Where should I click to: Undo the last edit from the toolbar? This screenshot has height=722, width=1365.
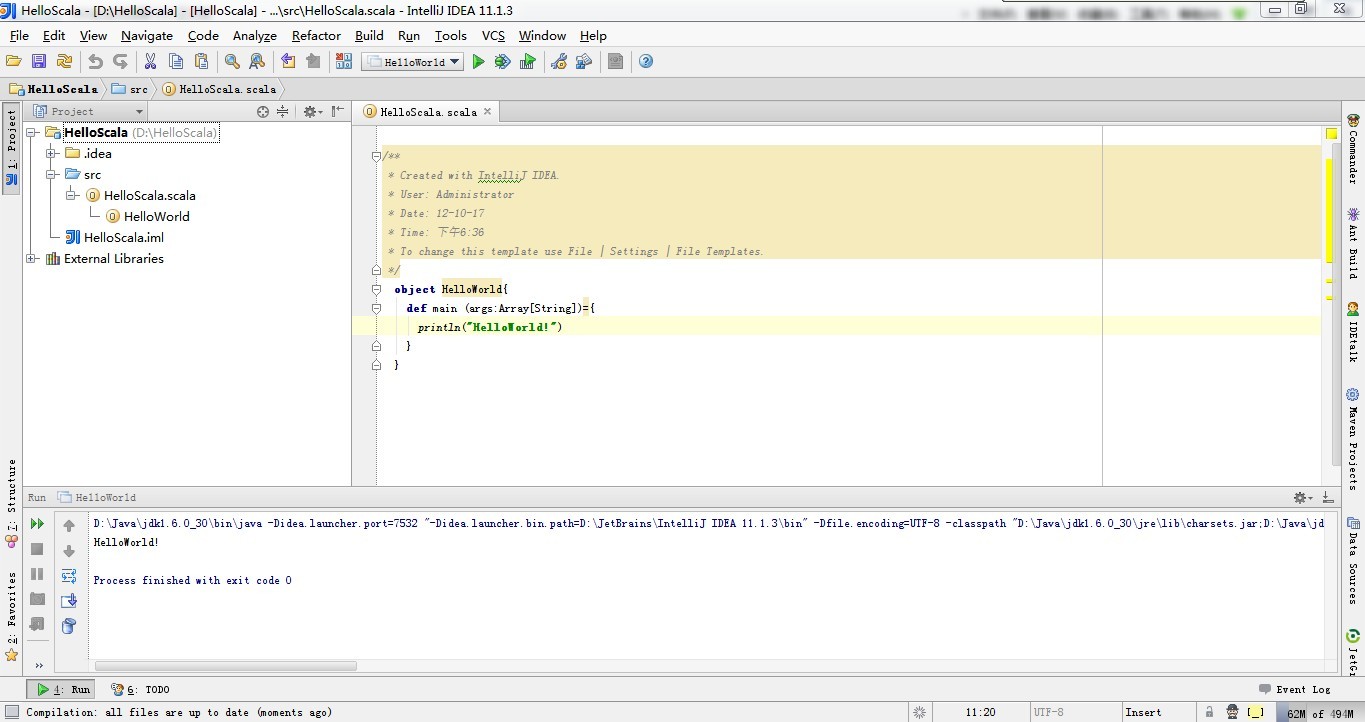[x=95, y=62]
